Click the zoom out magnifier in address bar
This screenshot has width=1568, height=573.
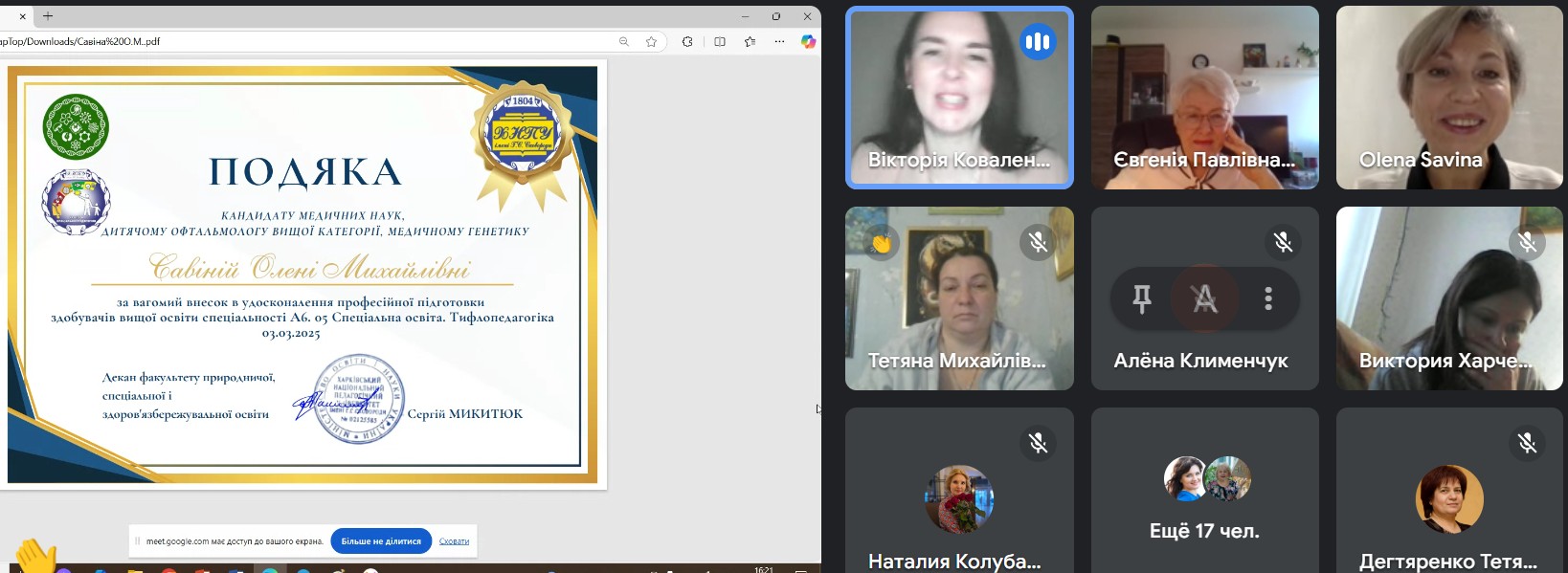click(x=624, y=42)
